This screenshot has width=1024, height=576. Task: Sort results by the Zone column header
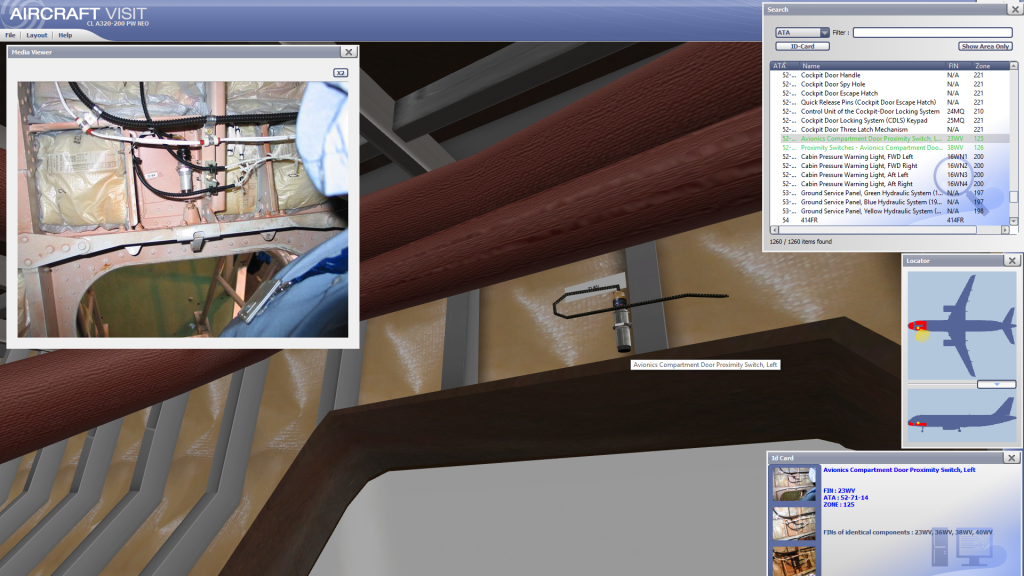coord(990,66)
